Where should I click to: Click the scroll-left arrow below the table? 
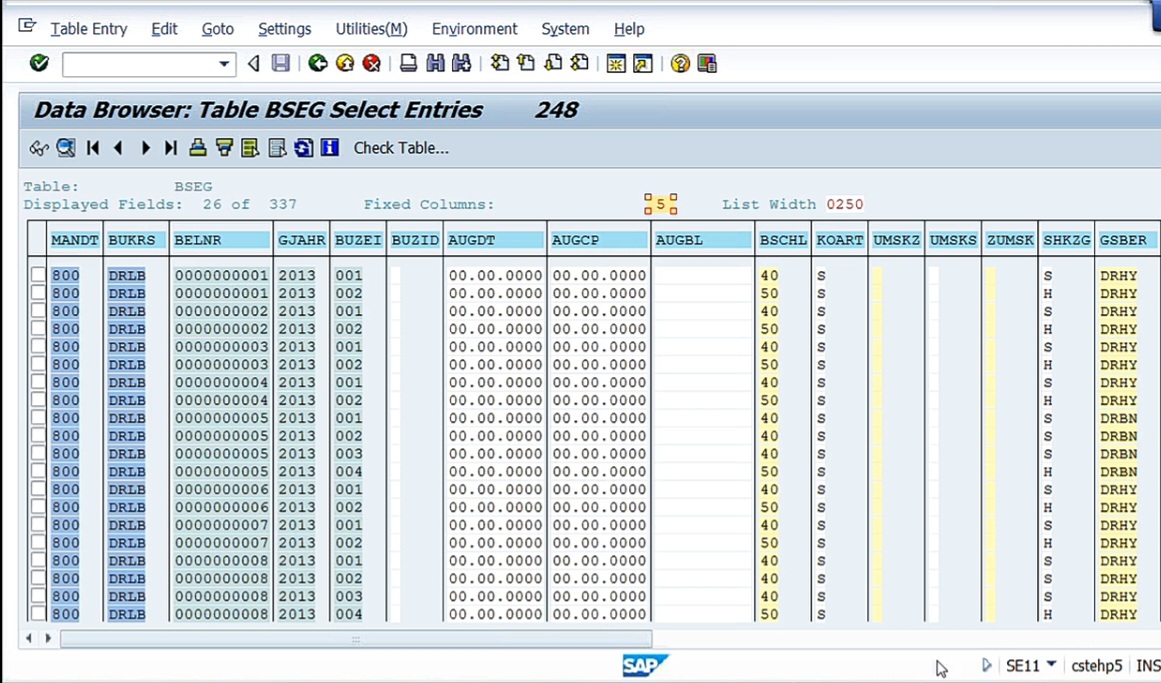29,638
